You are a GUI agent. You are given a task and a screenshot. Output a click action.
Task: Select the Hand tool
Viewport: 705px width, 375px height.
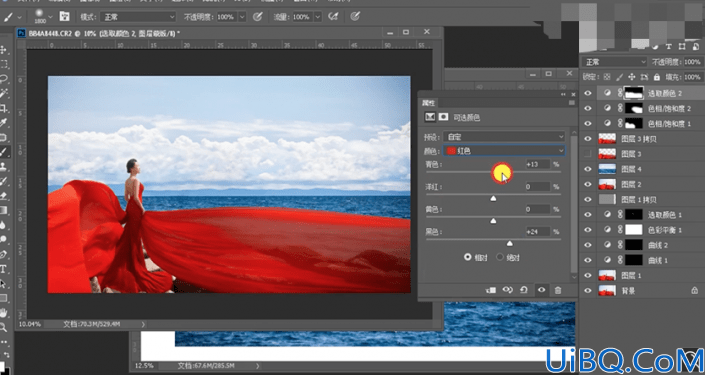coord(4,313)
